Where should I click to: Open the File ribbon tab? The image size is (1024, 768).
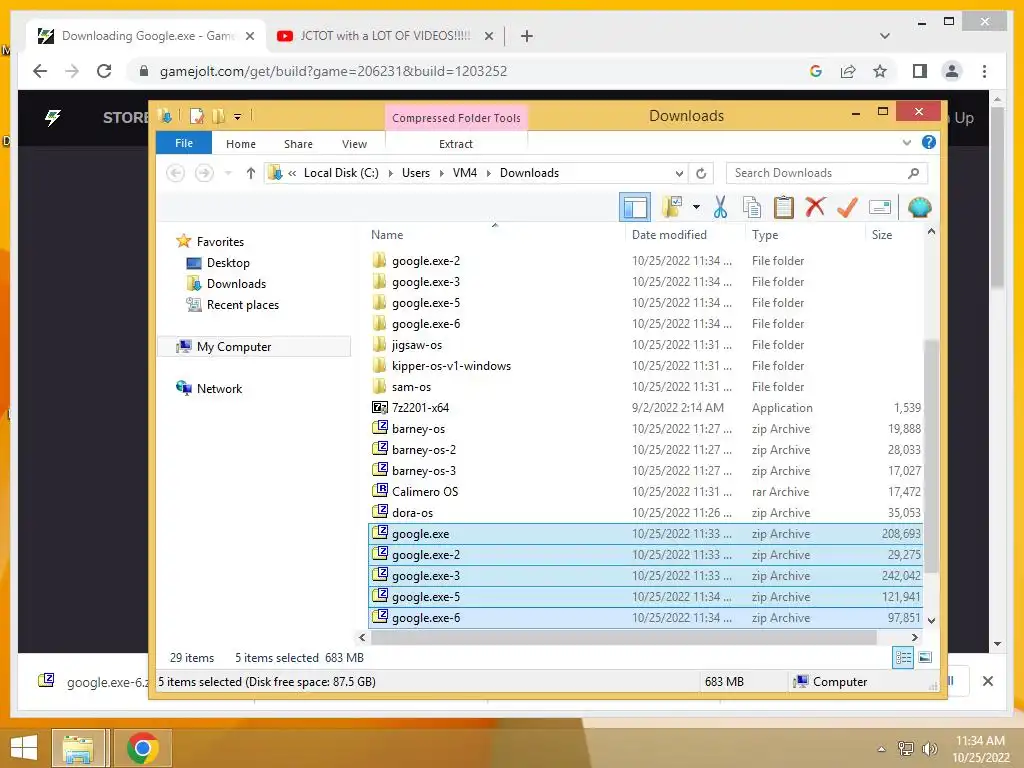pyautogui.click(x=184, y=143)
